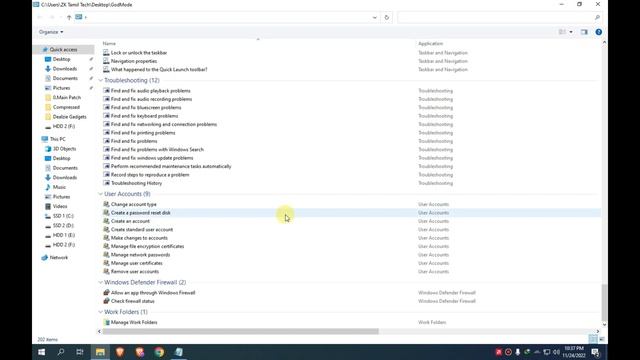Select 'Record steps to reproduce a problem'
Screen dimensions: 640x360
150,175
